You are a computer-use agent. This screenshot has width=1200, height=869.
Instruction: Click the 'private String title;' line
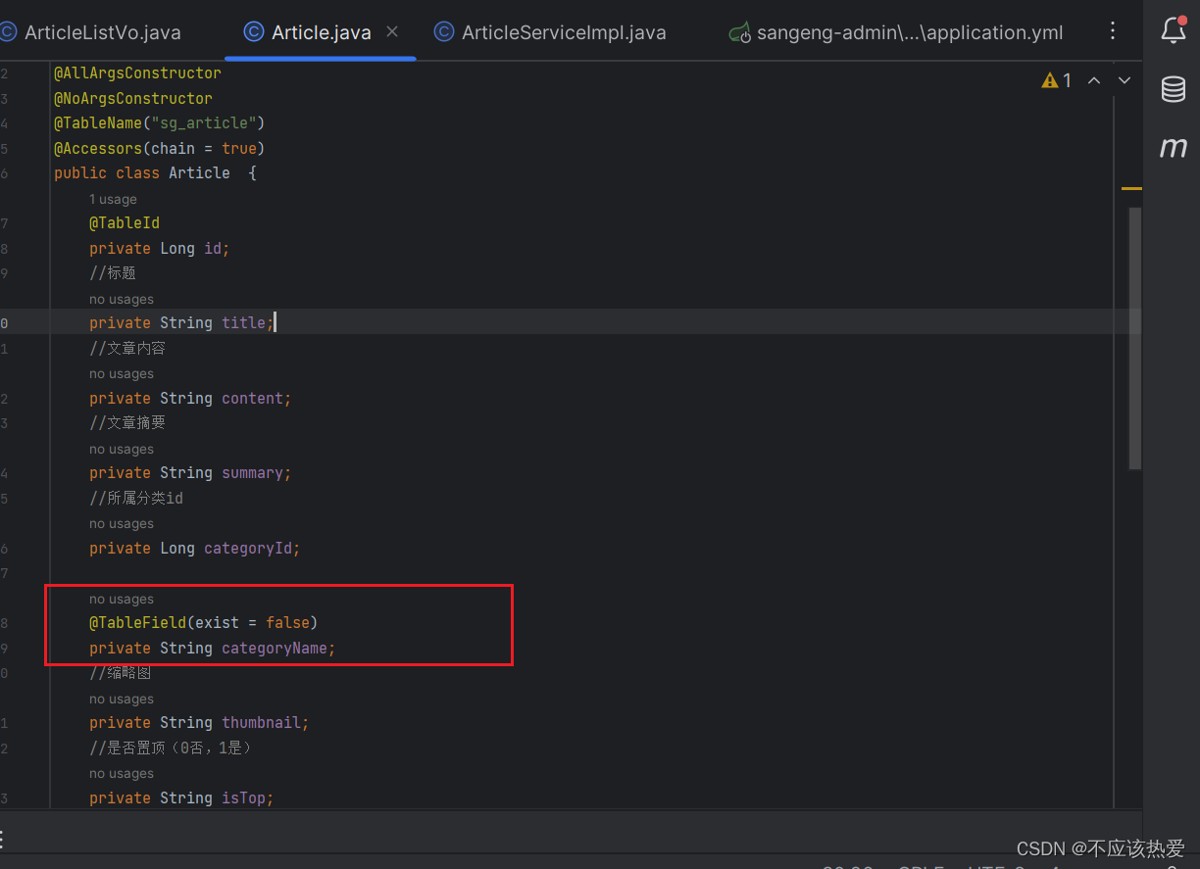coord(181,323)
